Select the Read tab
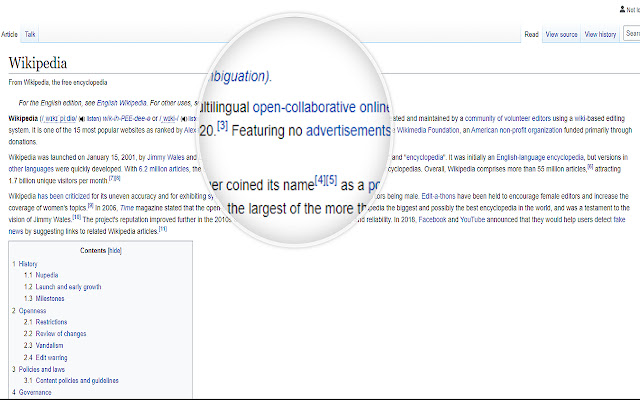This screenshot has width=640, height=400. click(531, 34)
